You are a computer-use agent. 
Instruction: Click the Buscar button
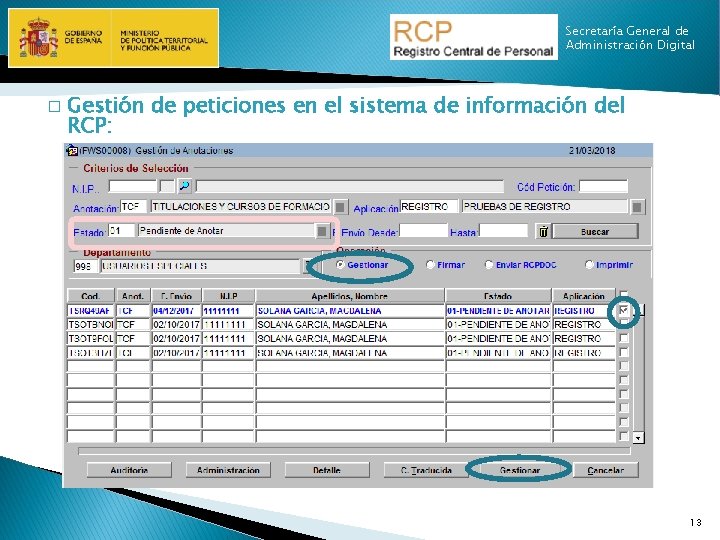tap(595, 231)
